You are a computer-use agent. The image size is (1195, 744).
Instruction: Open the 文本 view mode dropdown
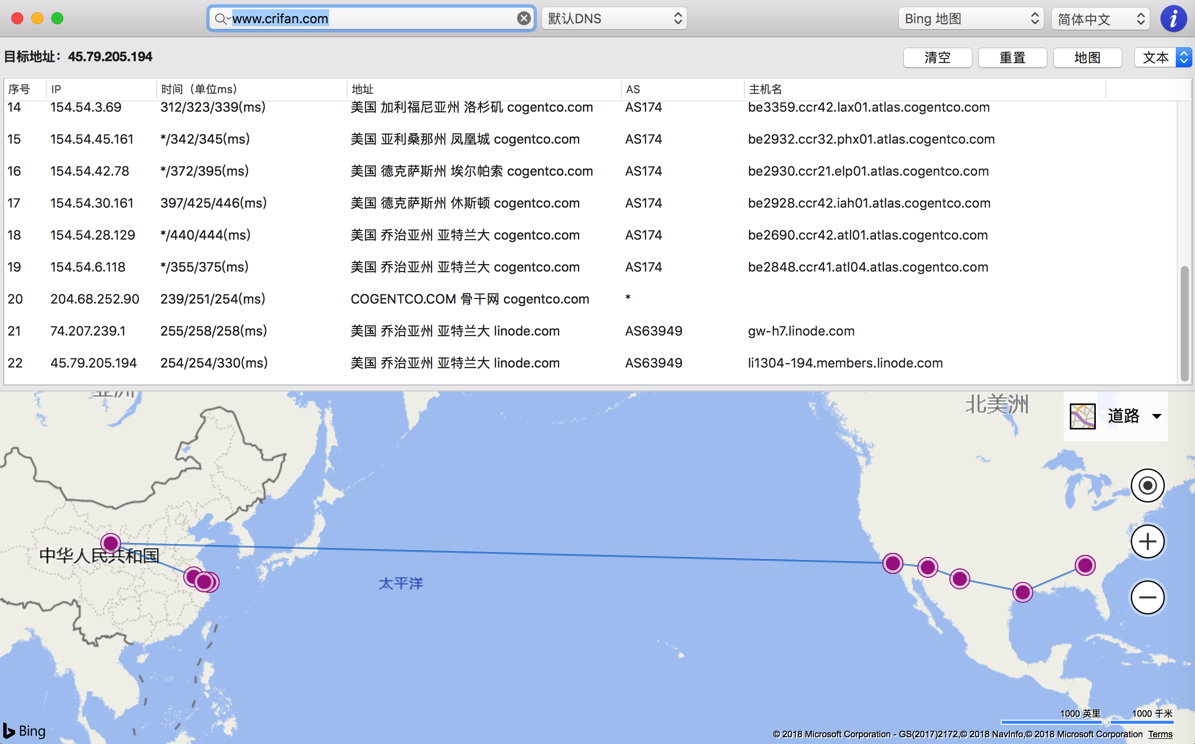tap(1163, 57)
